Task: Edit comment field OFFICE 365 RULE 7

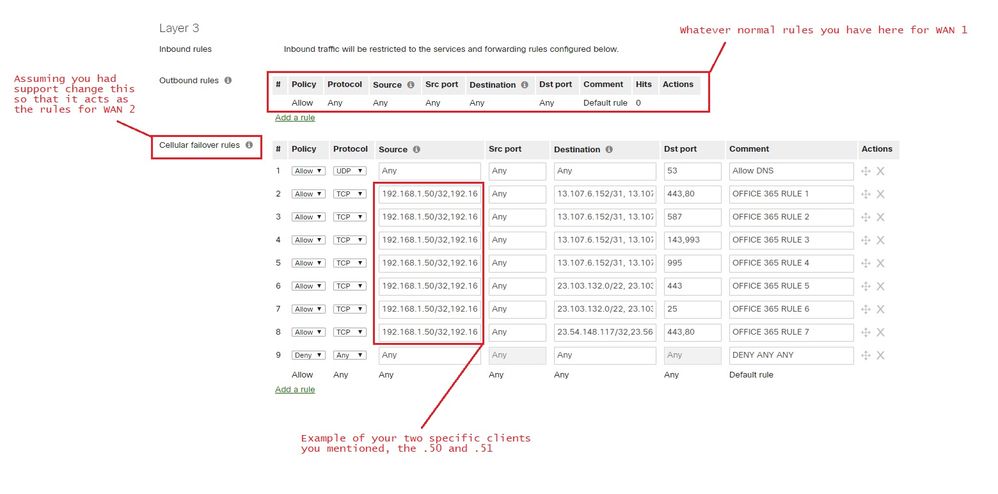Action: point(790,332)
